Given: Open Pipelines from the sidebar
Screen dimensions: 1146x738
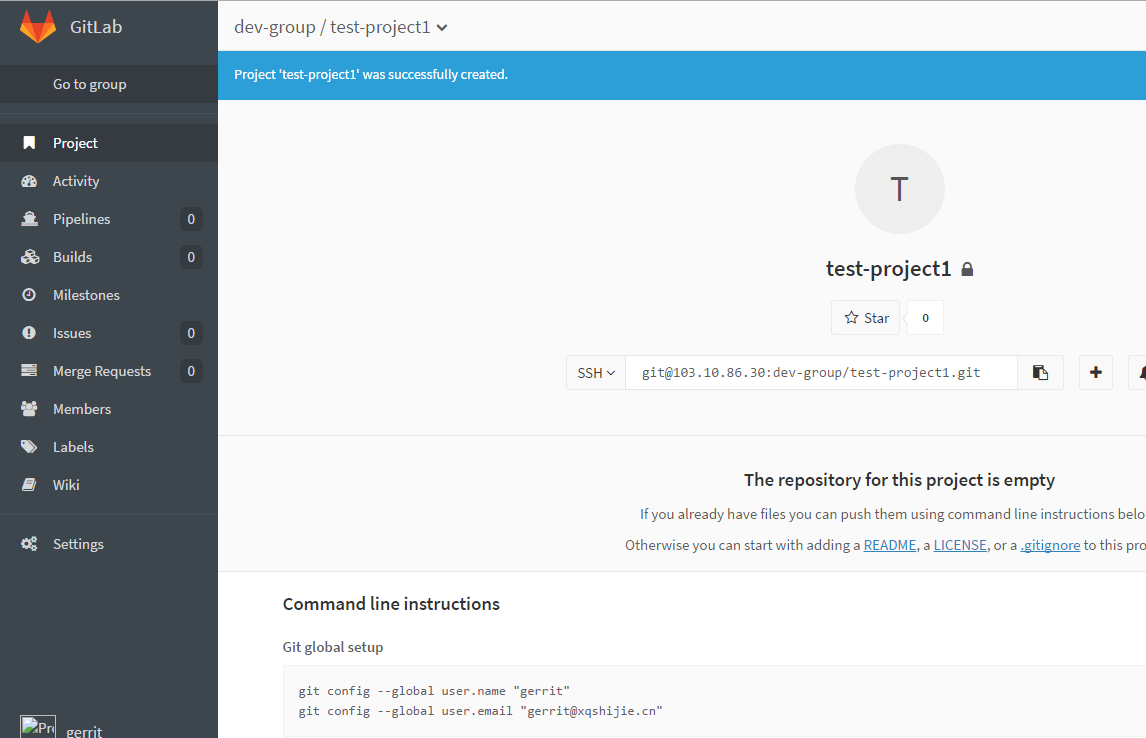Looking at the screenshot, I should click(x=30, y=218).
